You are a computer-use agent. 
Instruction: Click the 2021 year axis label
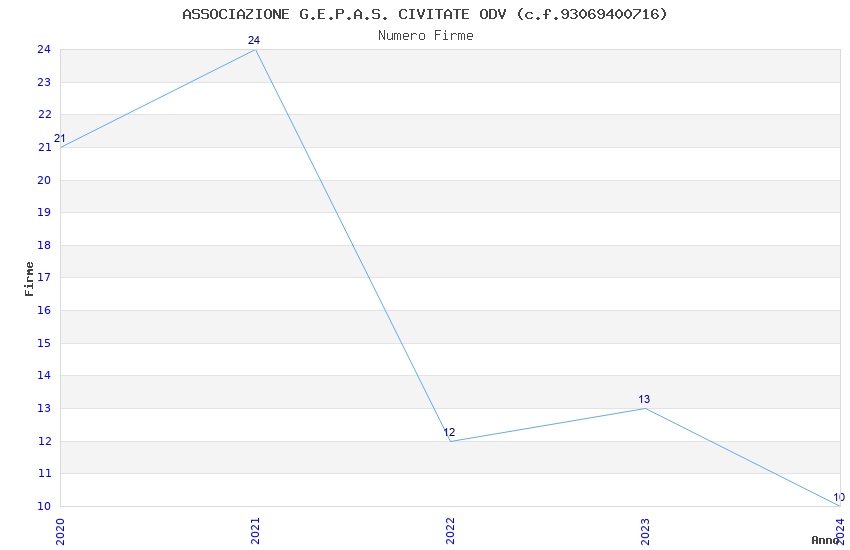[255, 531]
